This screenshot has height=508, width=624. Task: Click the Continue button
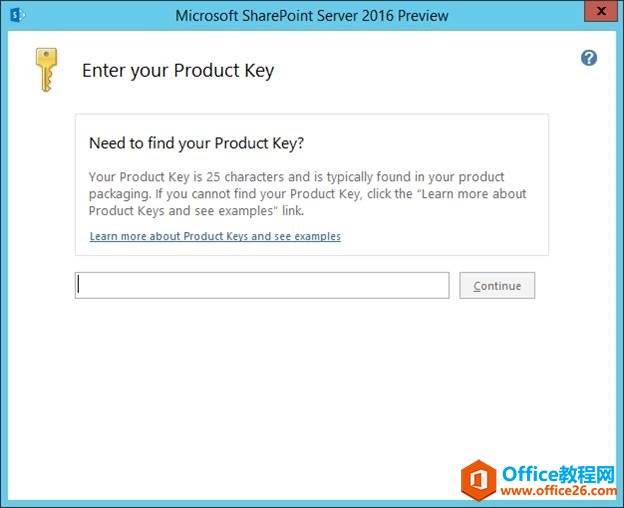497,286
